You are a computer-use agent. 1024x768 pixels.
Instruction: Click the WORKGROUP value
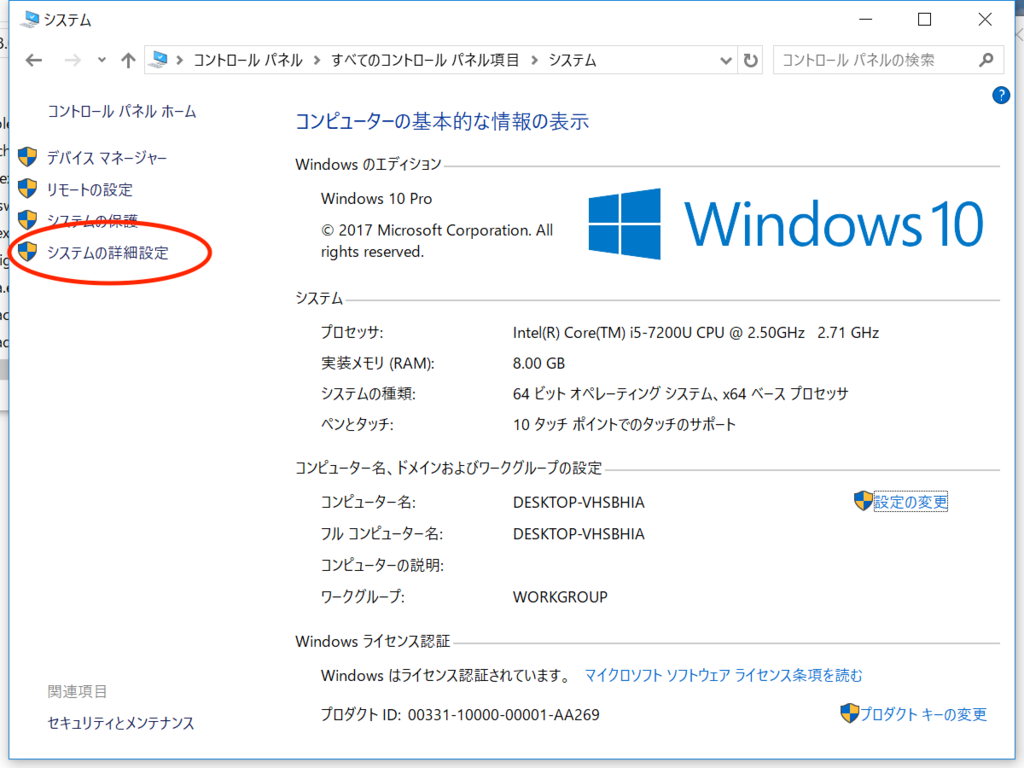point(560,597)
